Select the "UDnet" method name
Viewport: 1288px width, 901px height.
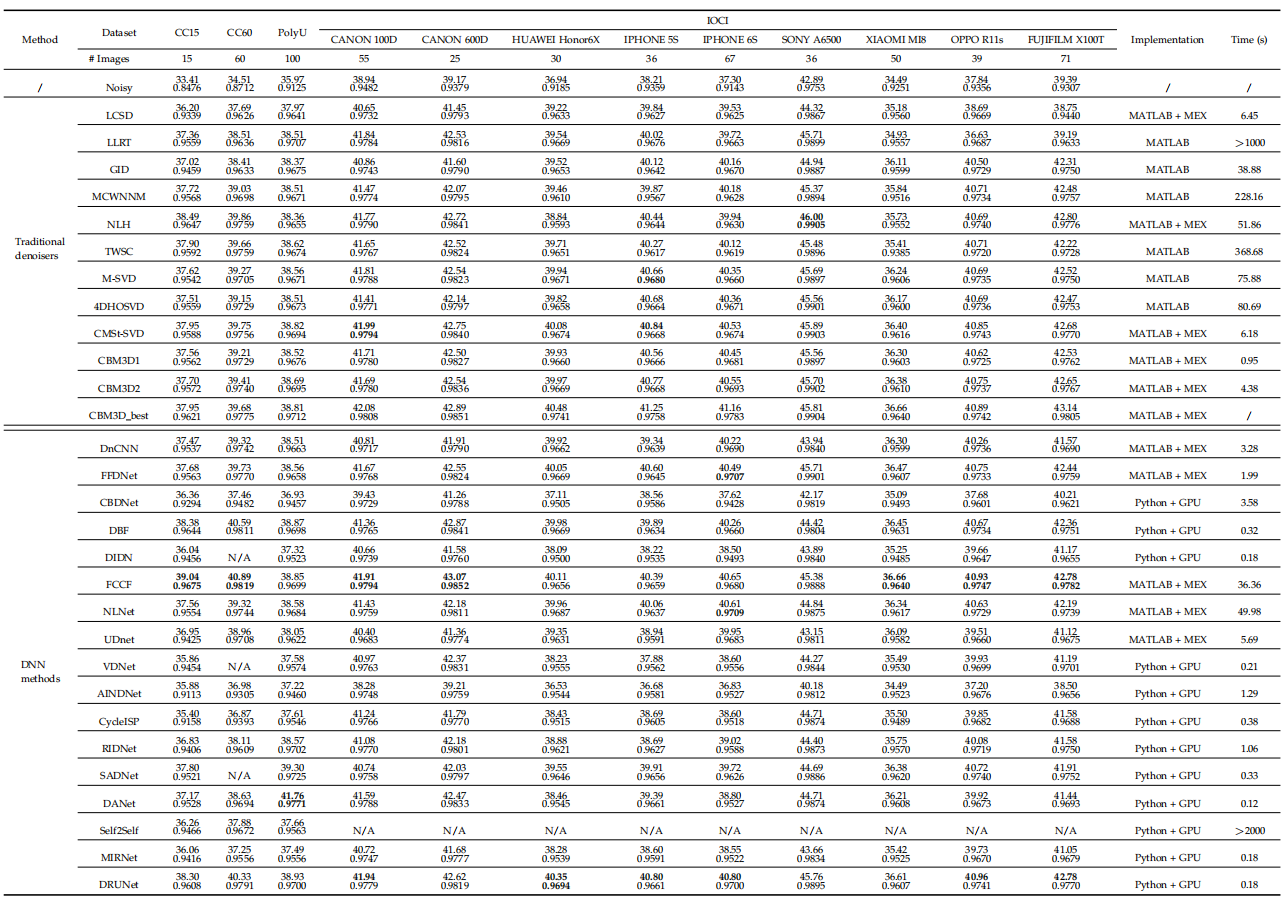click(x=119, y=639)
